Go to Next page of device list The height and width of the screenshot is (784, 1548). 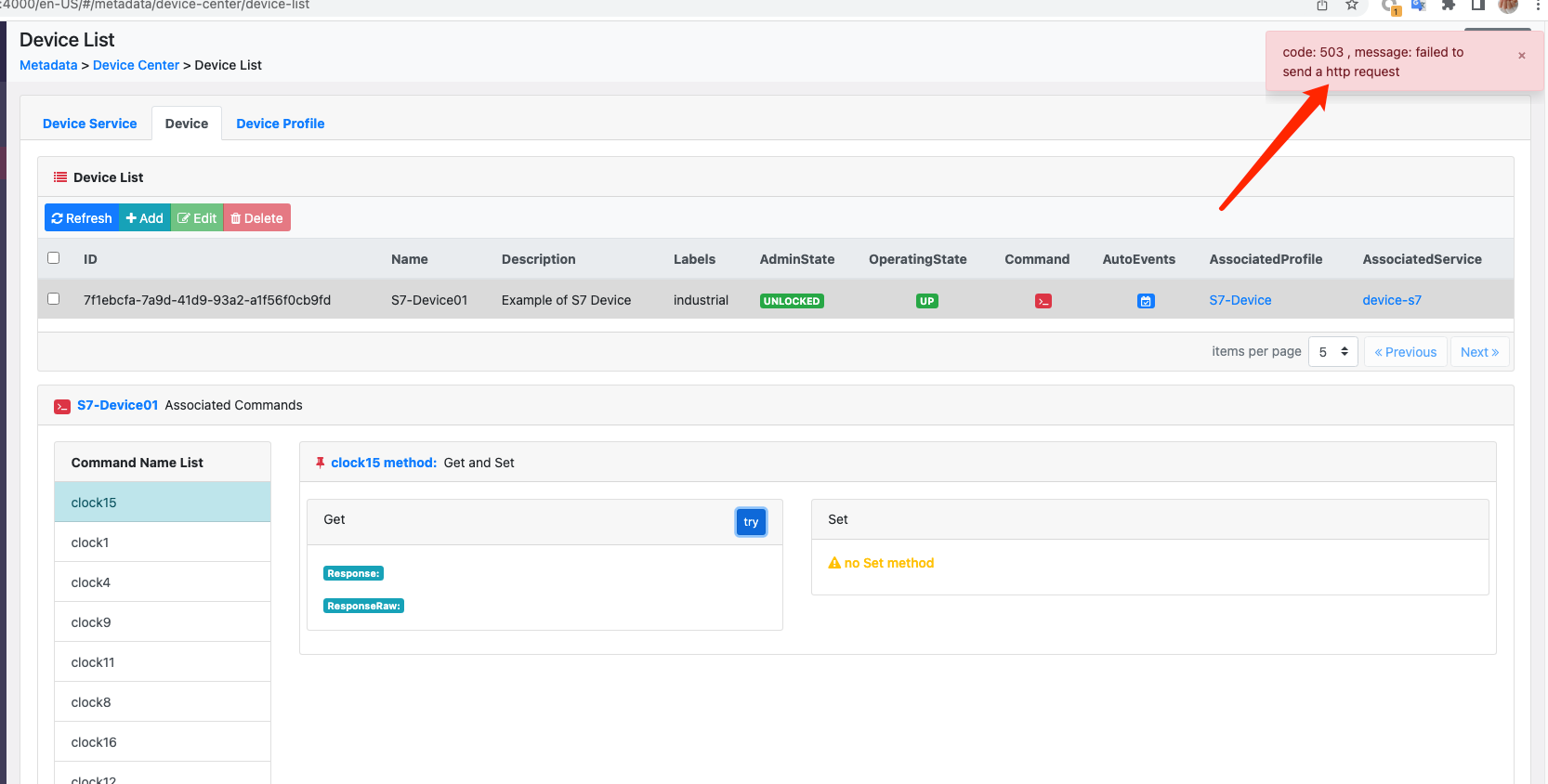1479,352
